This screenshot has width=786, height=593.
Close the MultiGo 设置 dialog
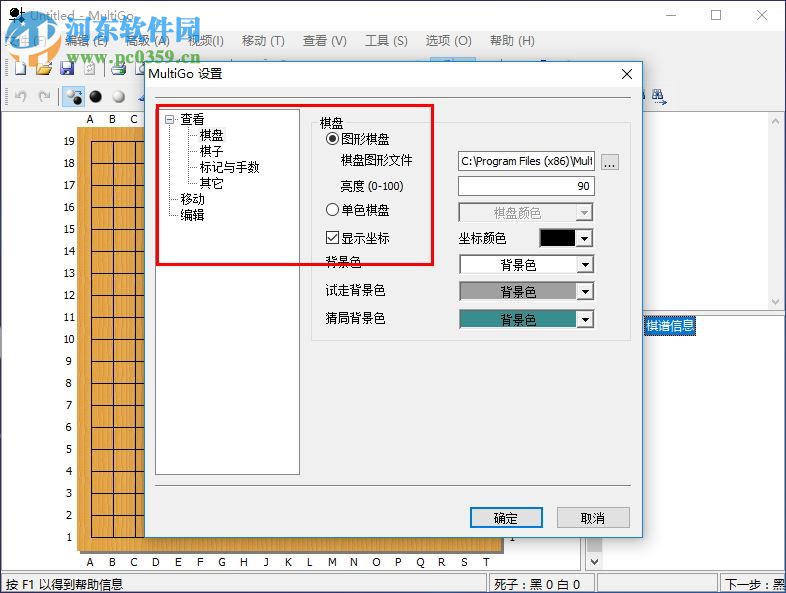click(x=627, y=74)
